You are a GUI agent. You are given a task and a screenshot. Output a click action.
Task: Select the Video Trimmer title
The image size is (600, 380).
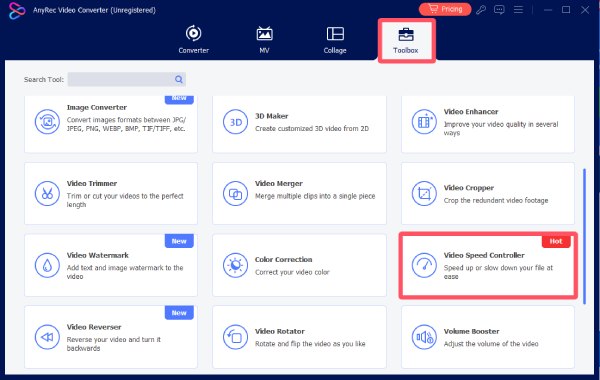(x=92, y=183)
